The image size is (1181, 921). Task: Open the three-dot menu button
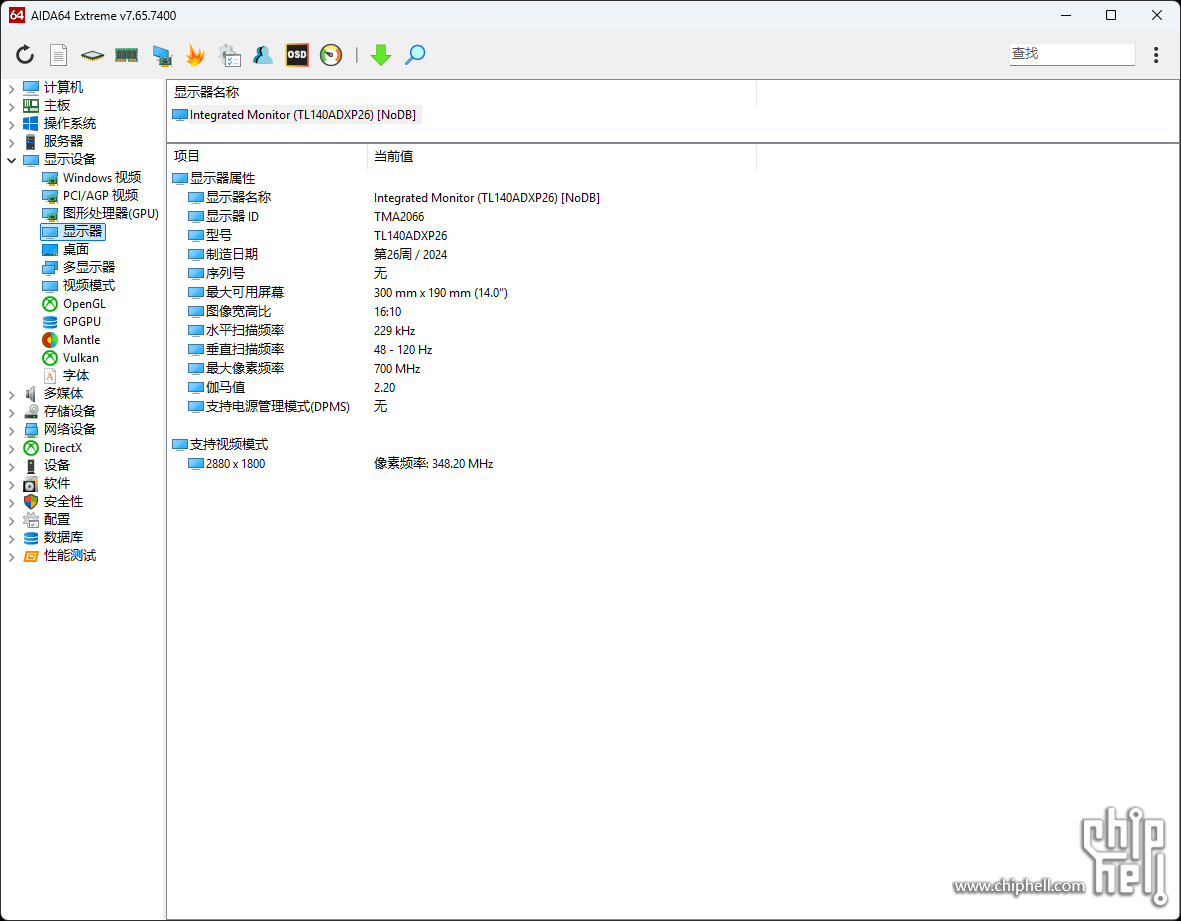tap(1155, 54)
